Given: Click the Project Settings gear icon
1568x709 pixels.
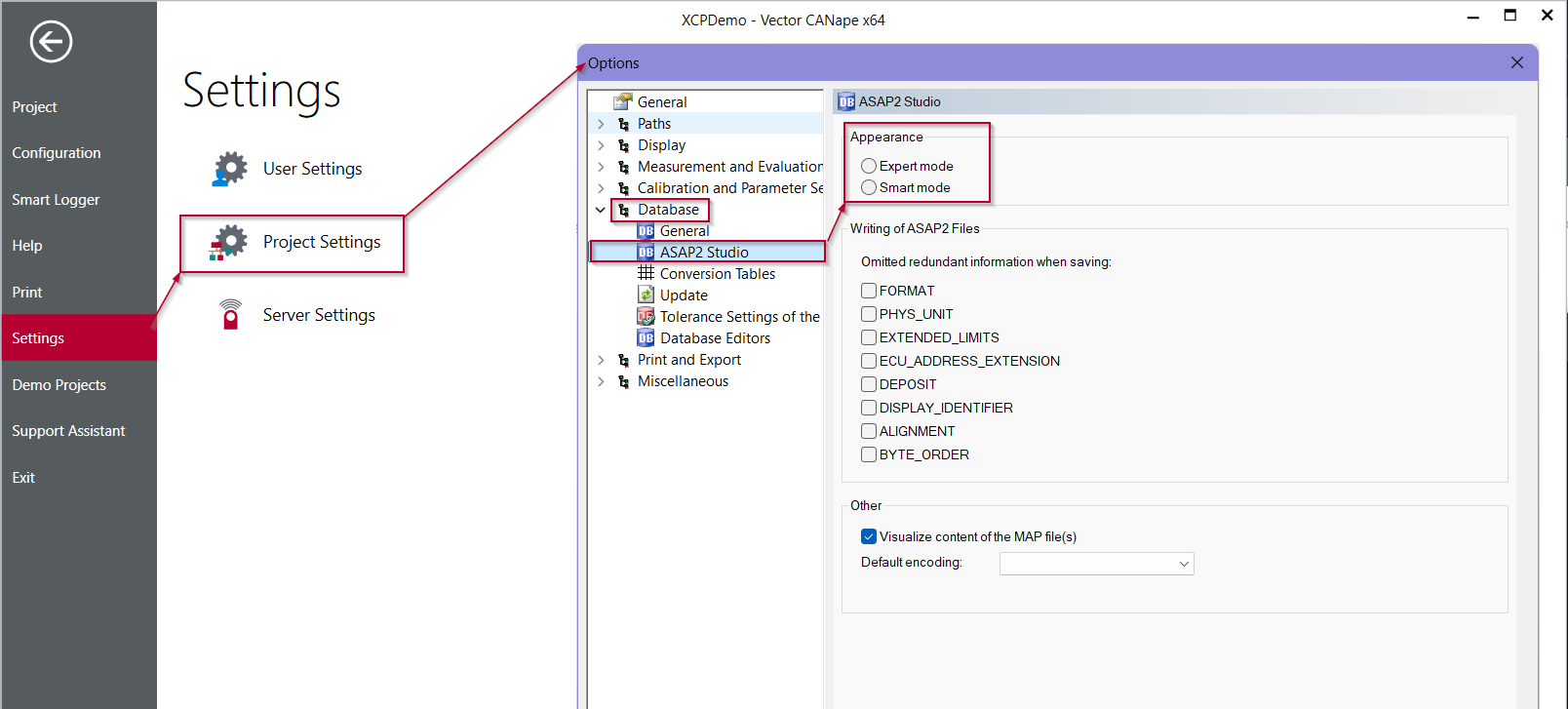Looking at the screenshot, I should click(229, 243).
